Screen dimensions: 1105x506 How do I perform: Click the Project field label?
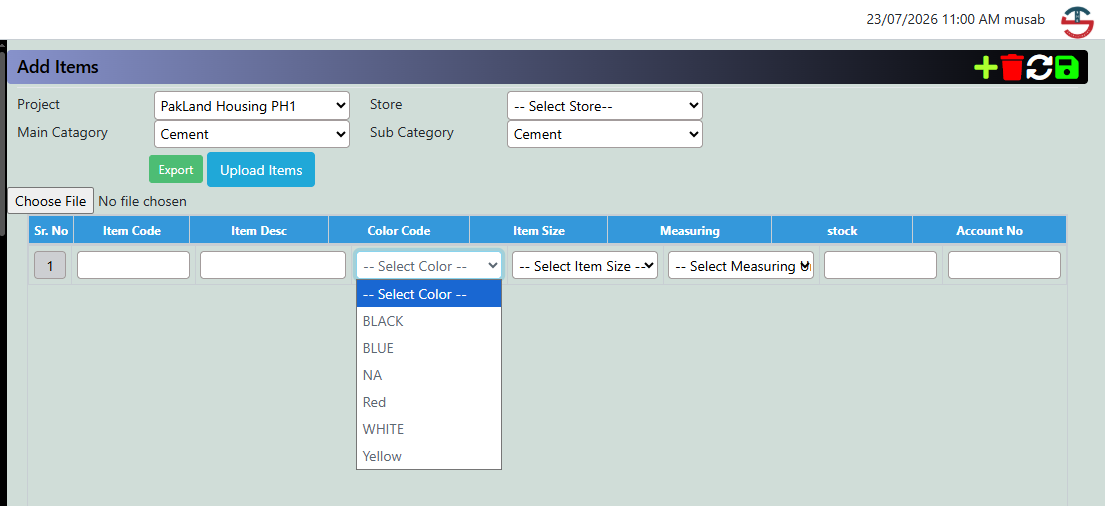point(39,104)
